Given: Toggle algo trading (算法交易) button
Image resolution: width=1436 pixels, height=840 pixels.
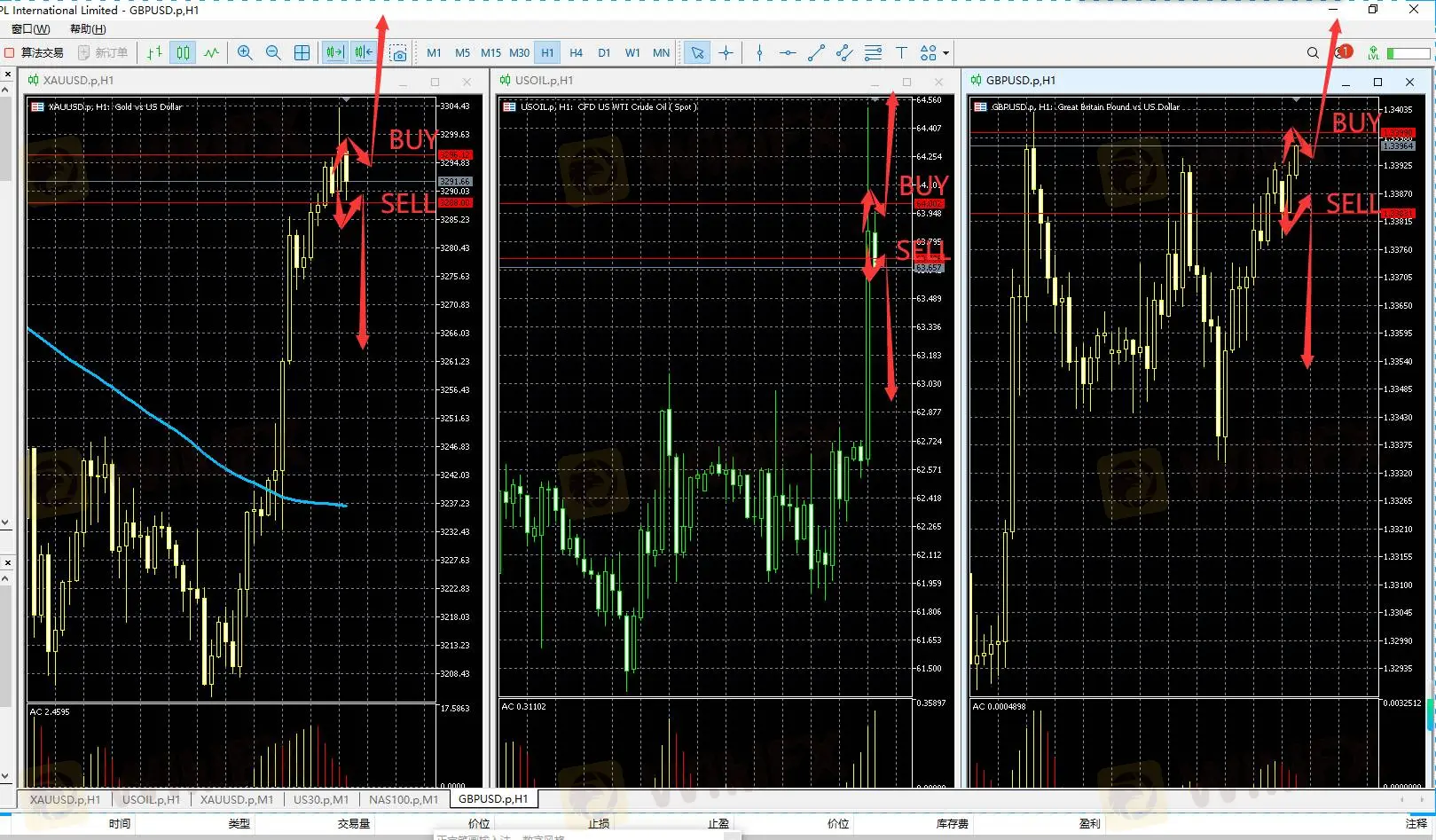Looking at the screenshot, I should pyautogui.click(x=35, y=53).
